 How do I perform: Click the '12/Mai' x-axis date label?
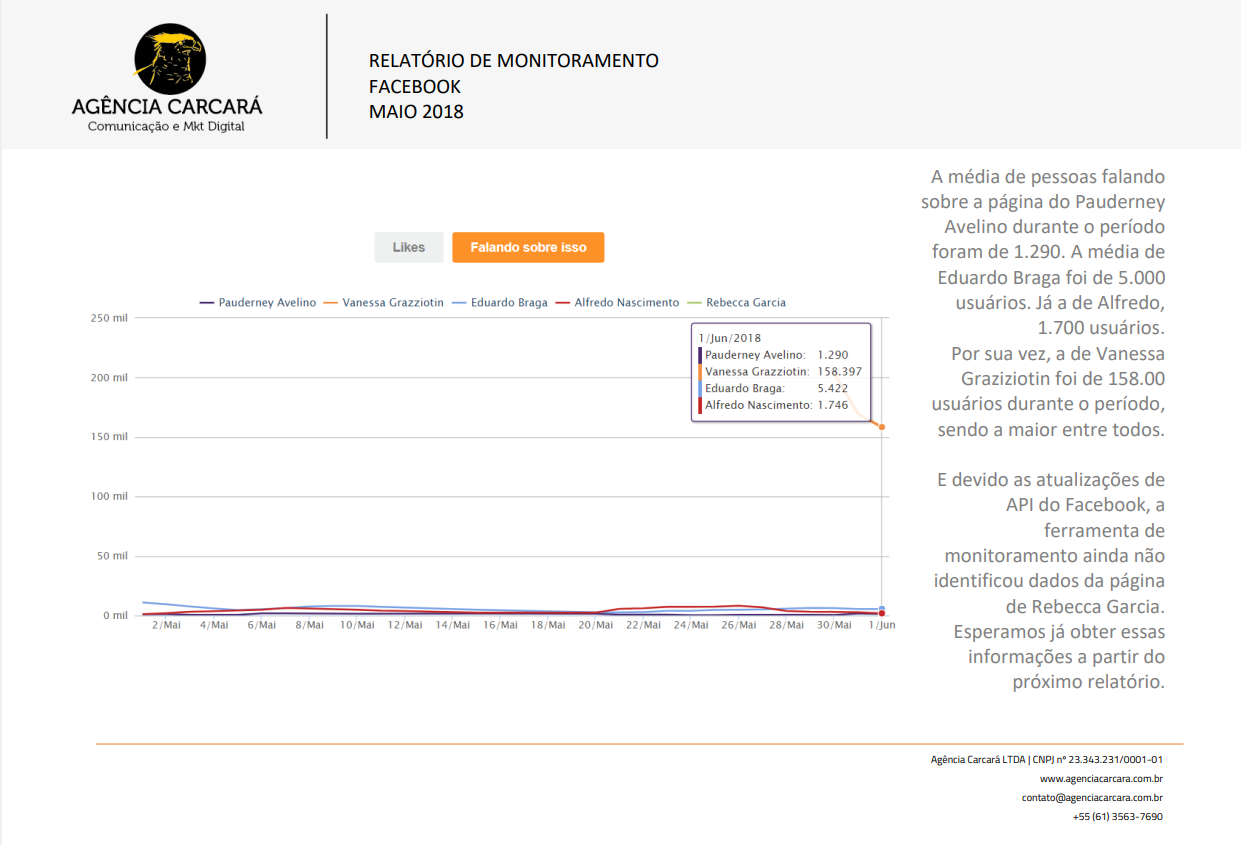coord(405,626)
